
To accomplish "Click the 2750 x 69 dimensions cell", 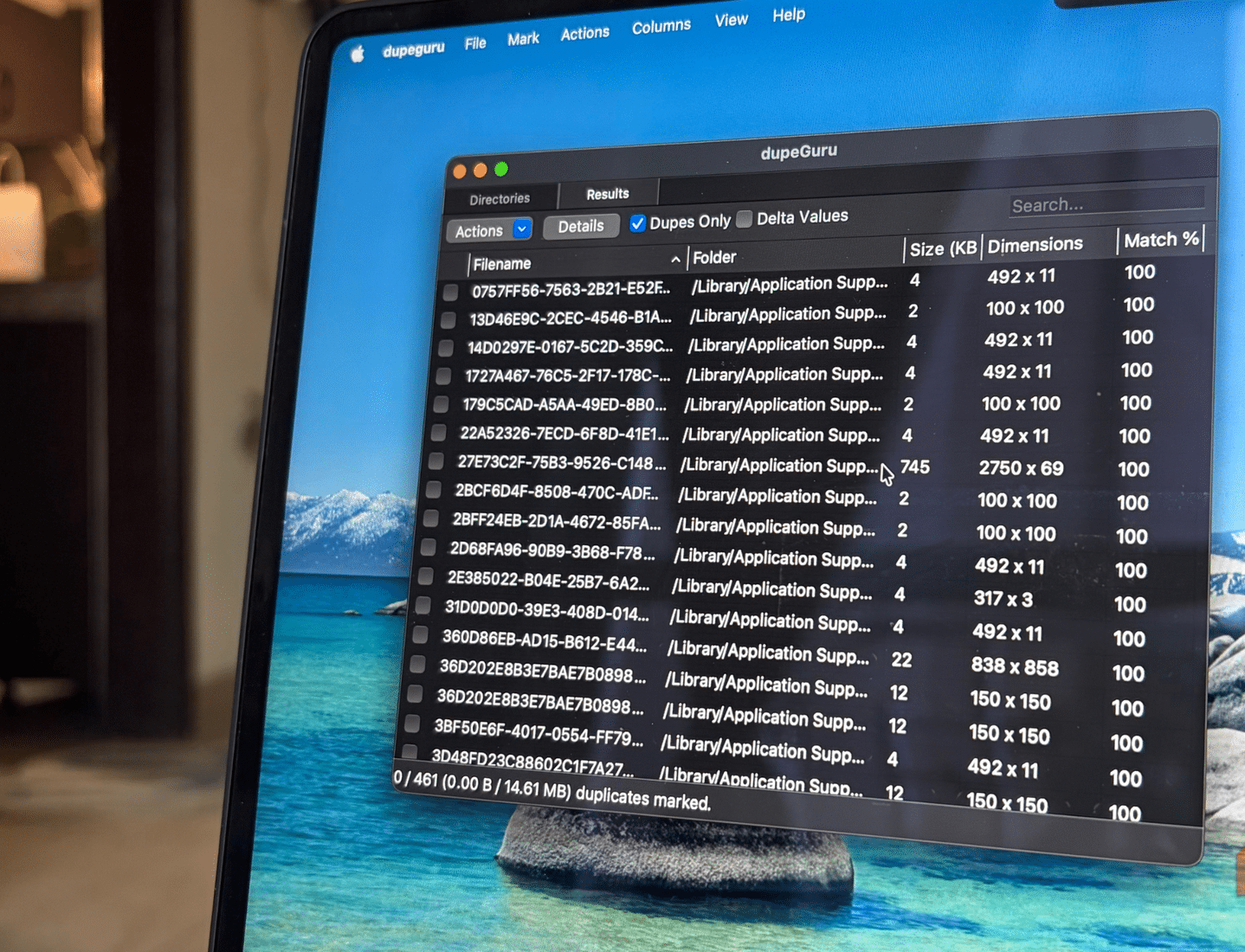I will click(x=1021, y=468).
